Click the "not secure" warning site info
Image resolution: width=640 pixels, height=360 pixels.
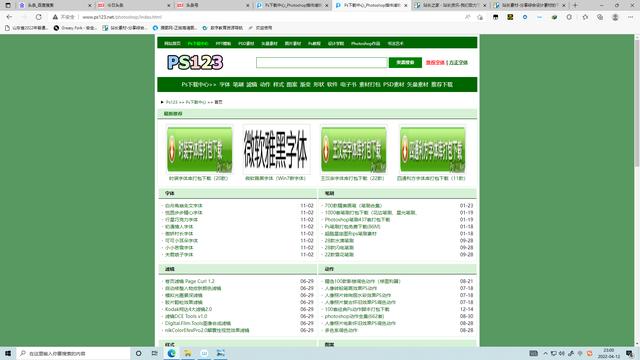coord(64,17)
